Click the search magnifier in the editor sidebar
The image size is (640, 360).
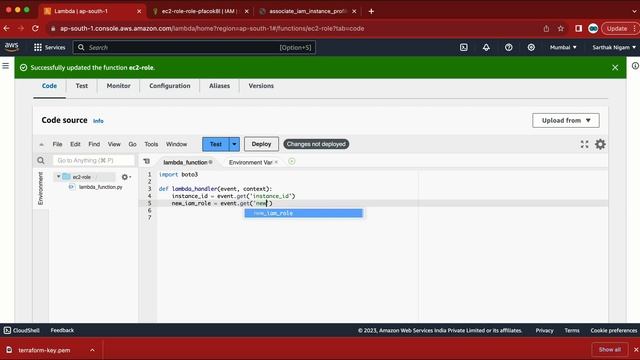[40, 160]
